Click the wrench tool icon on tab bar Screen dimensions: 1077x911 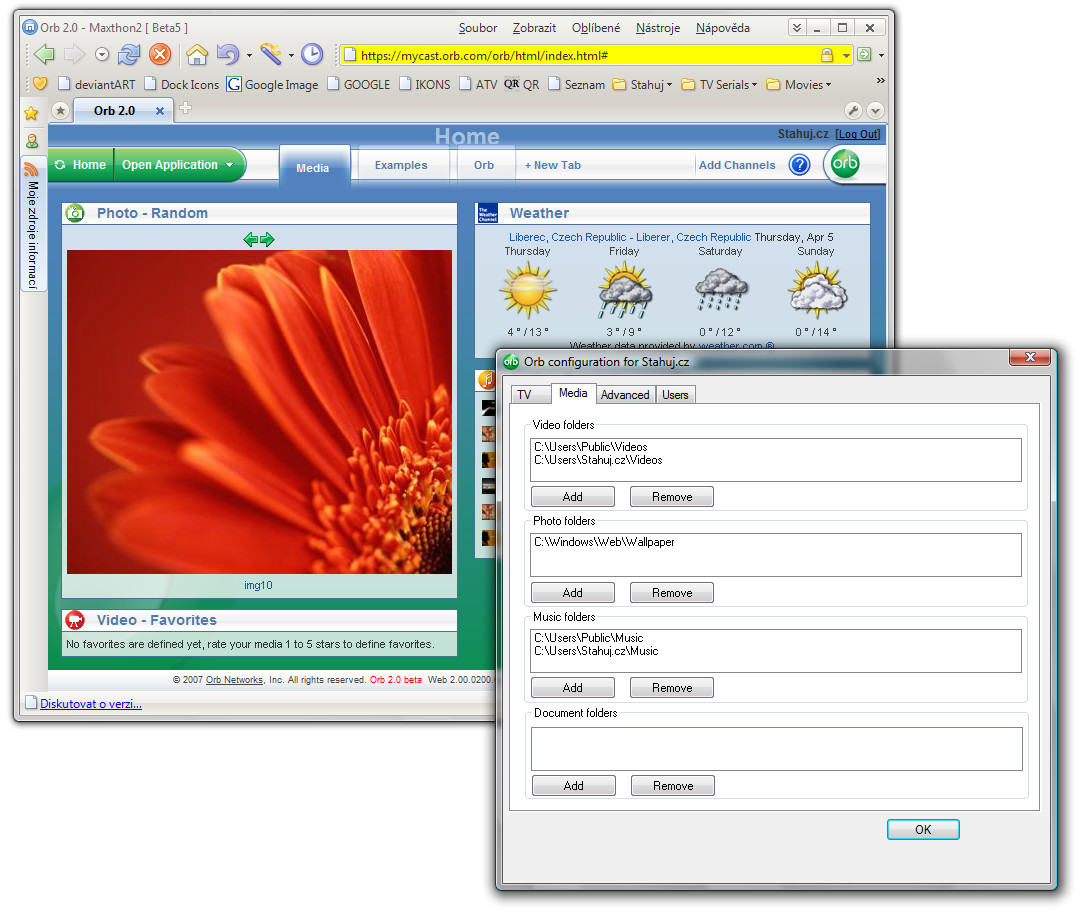point(852,110)
